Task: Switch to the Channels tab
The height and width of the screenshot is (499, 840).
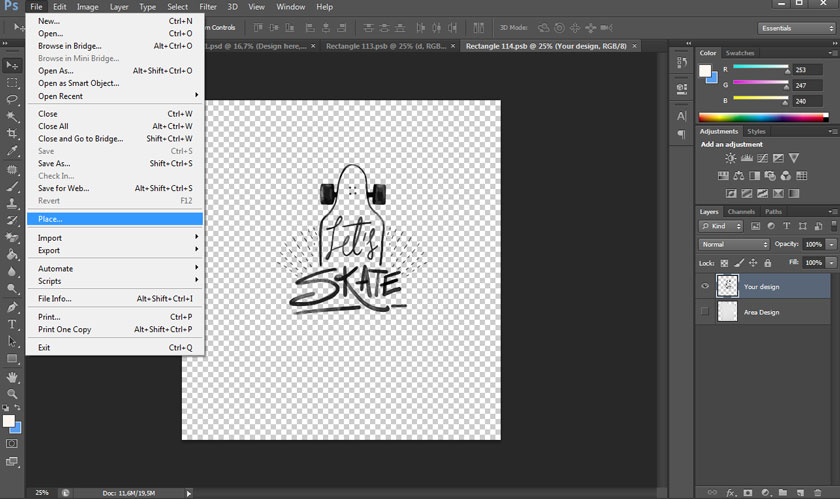Action: [x=741, y=212]
